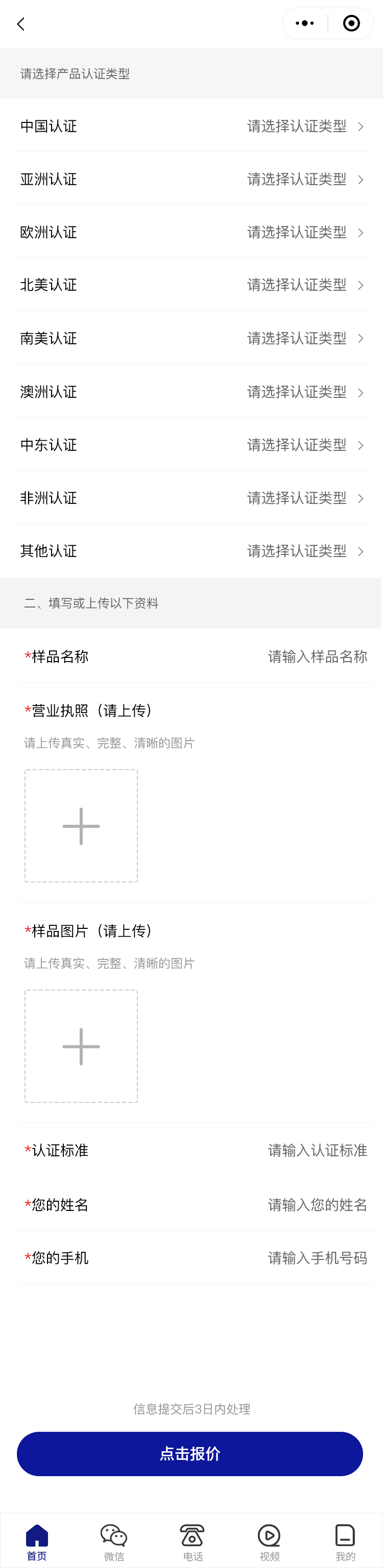This screenshot has height=1568, width=383.
Task: Expand the 澳洲认证 type selector
Action: pyautogui.click(x=305, y=392)
